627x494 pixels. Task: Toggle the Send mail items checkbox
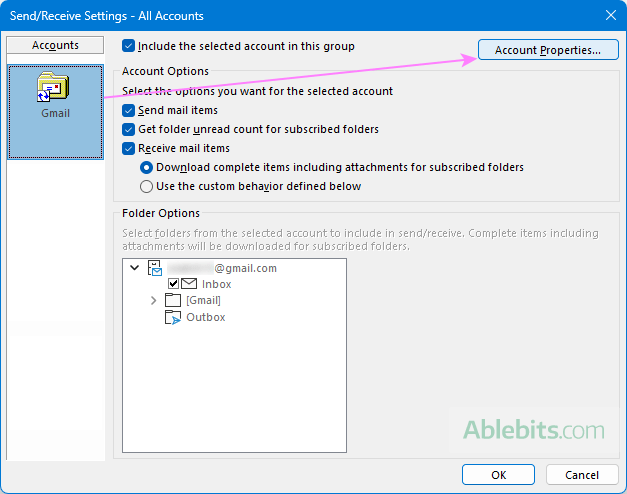click(x=128, y=110)
